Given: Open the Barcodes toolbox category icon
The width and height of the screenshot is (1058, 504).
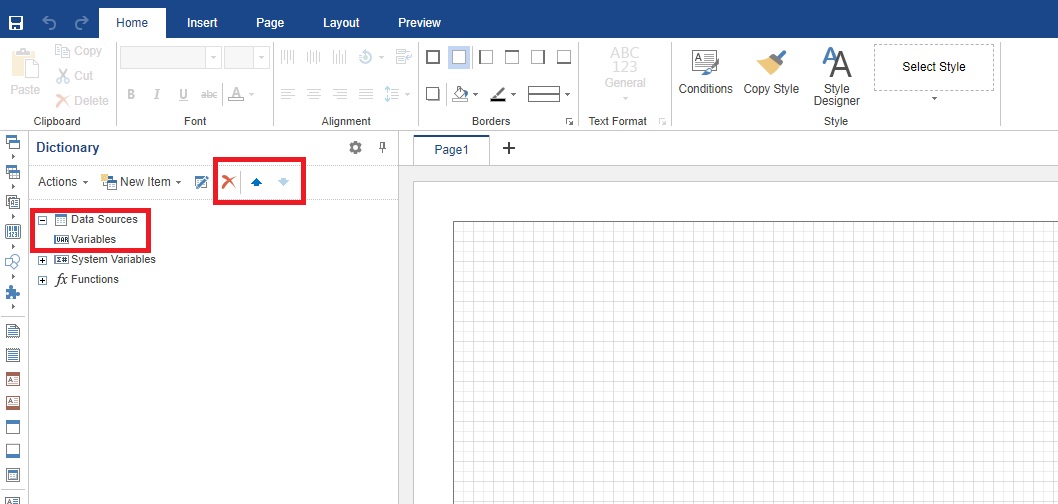Looking at the screenshot, I should coord(13,231).
